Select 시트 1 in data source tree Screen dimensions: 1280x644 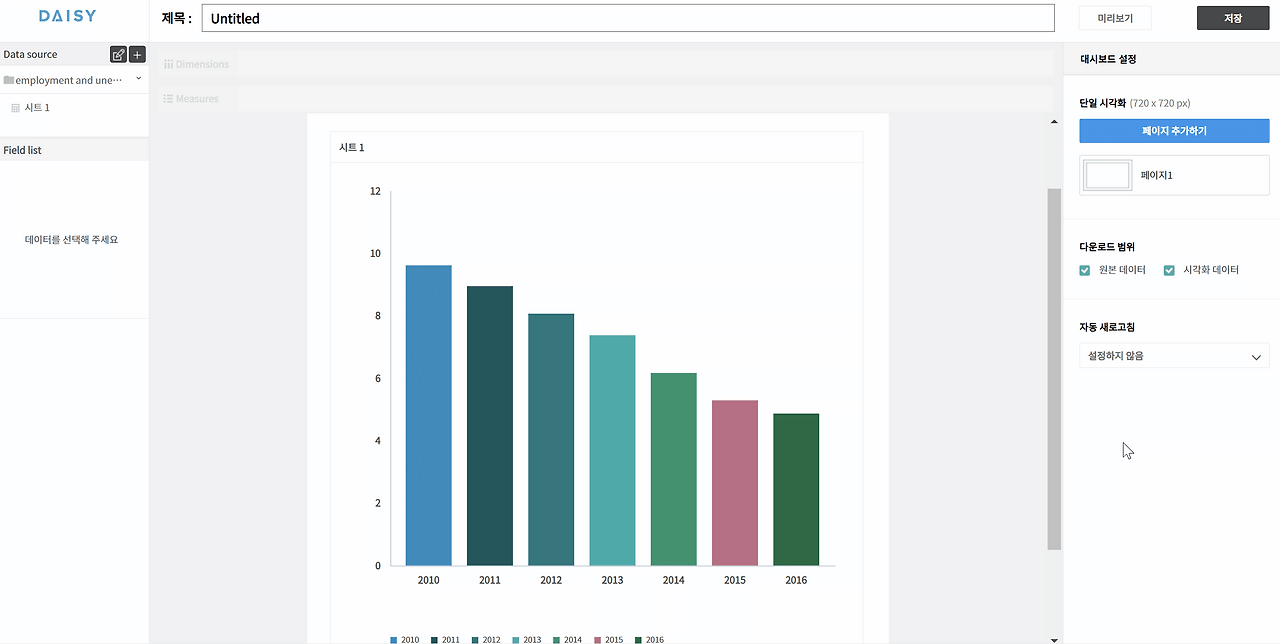click(37, 107)
